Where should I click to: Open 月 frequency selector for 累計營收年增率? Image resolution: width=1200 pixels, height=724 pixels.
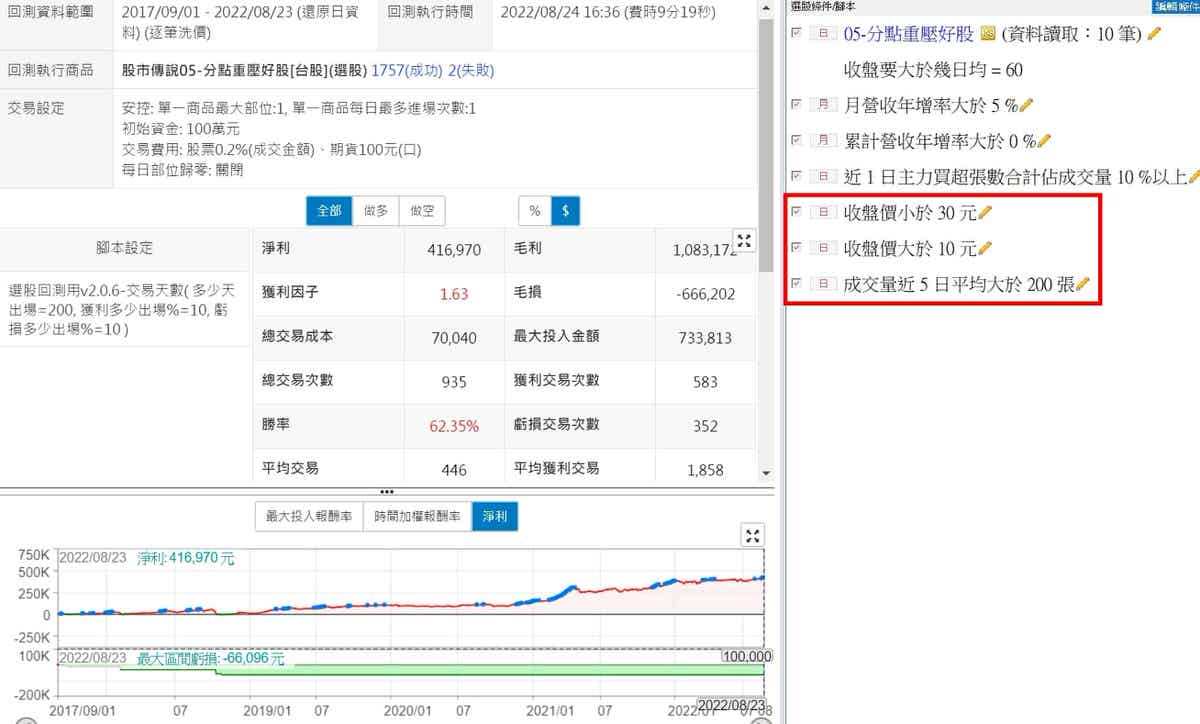(x=822, y=141)
